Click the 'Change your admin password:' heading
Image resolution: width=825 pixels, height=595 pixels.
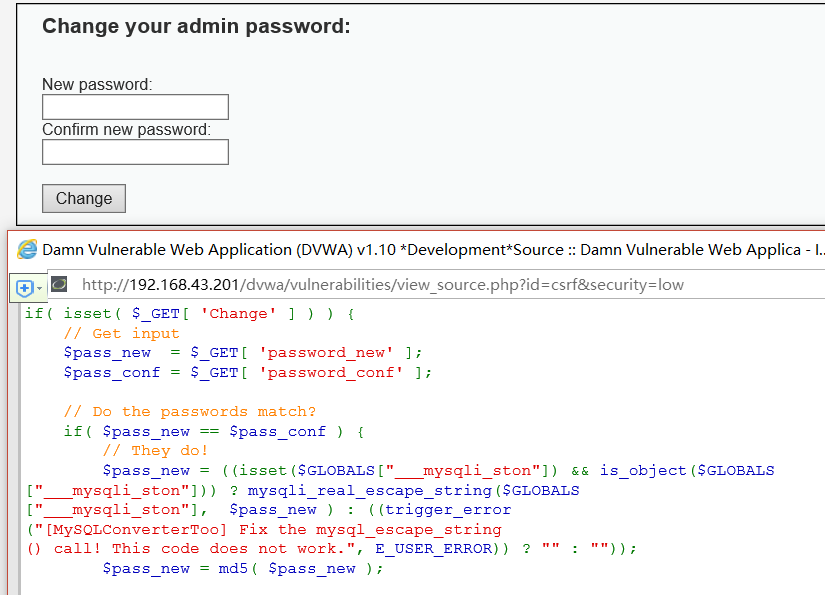[196, 27]
